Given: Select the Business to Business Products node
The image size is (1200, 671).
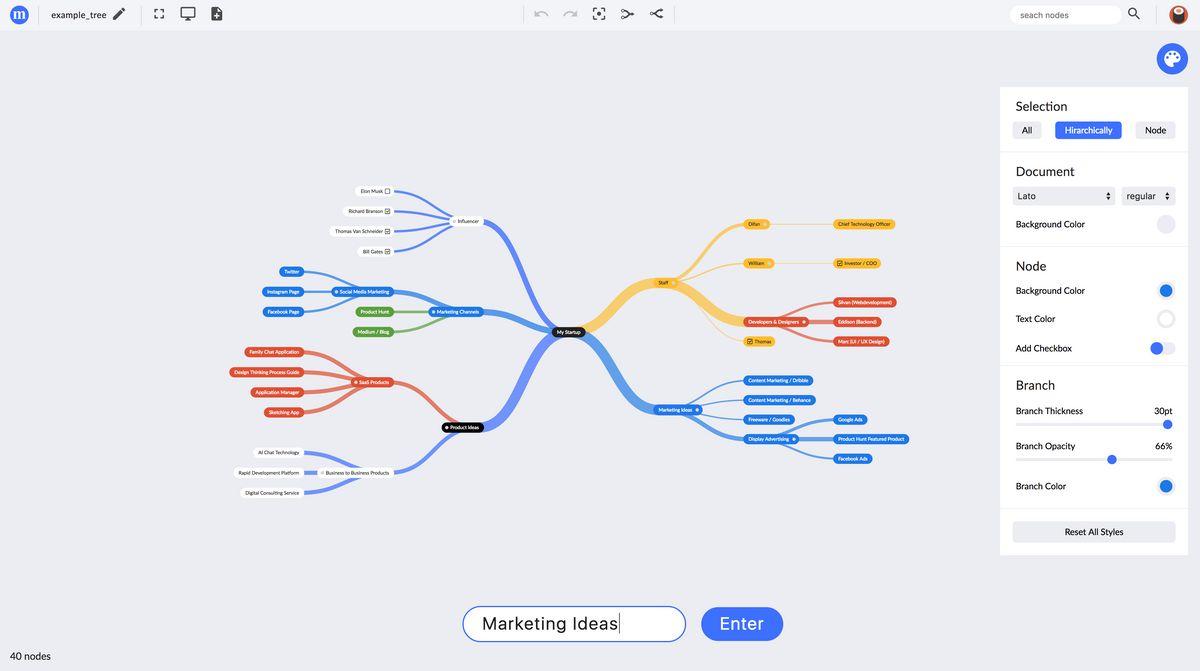Looking at the screenshot, I should click(x=355, y=473).
